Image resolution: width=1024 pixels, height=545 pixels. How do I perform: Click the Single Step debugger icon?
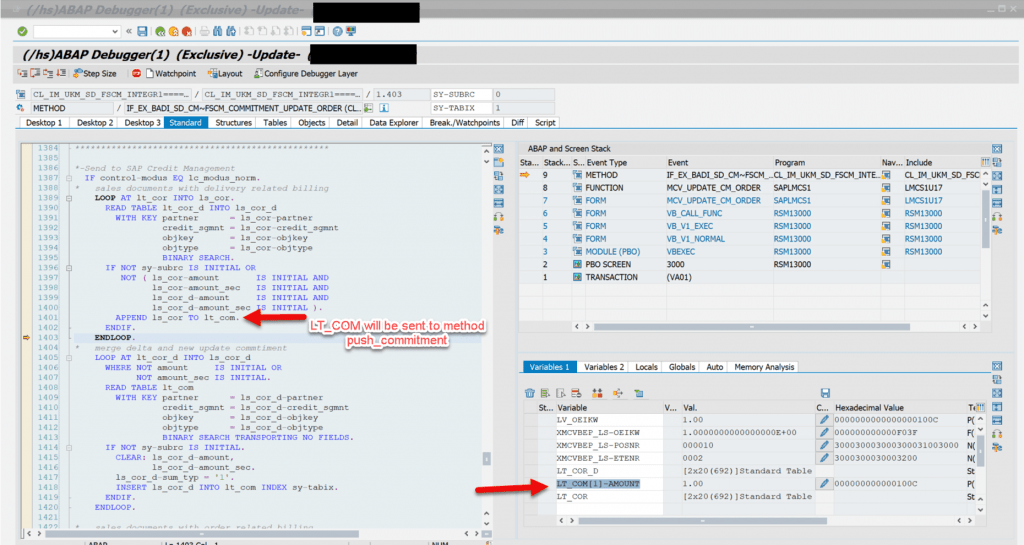22,73
